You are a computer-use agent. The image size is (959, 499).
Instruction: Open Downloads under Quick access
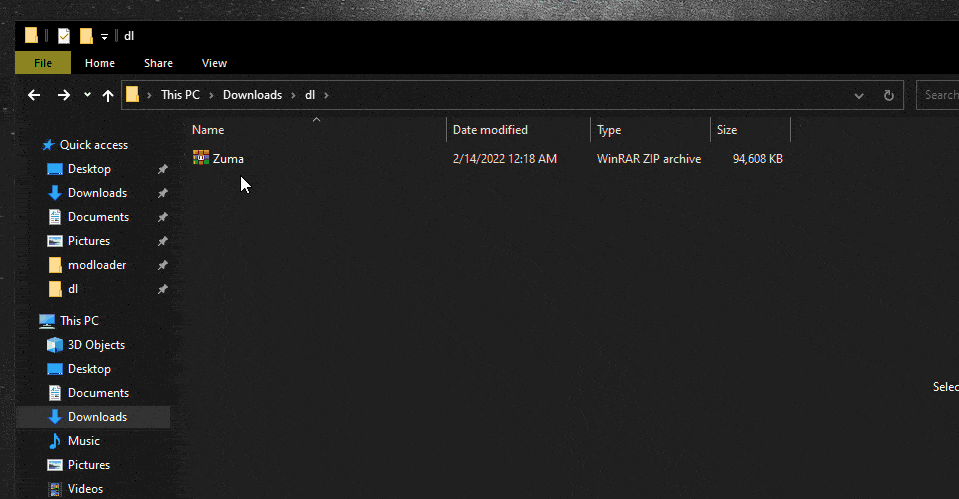(x=97, y=193)
